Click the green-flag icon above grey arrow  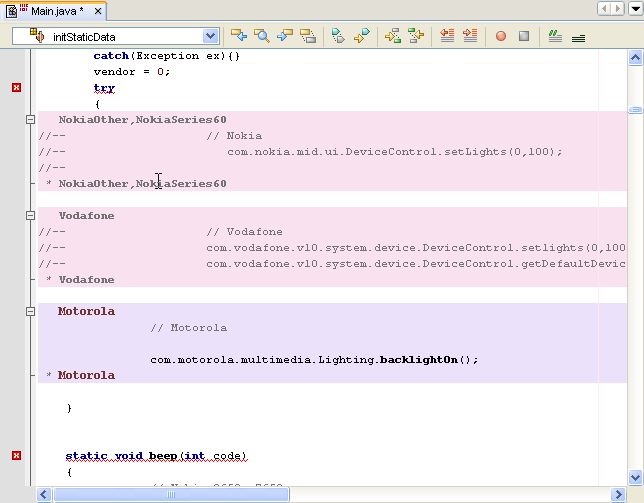[x=338, y=36]
